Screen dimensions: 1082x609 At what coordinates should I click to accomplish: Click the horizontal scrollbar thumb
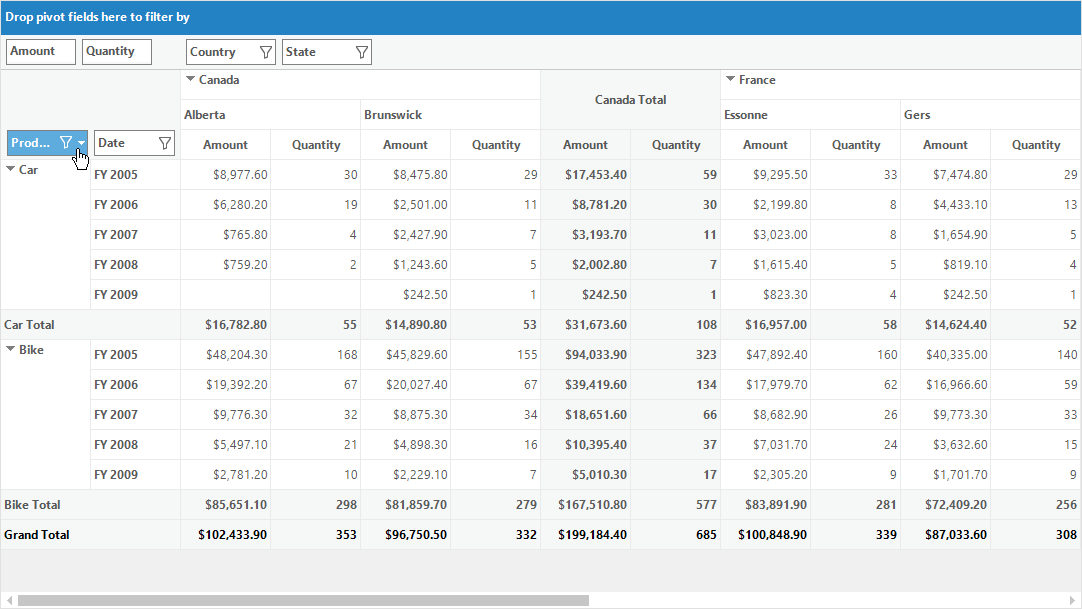point(303,601)
